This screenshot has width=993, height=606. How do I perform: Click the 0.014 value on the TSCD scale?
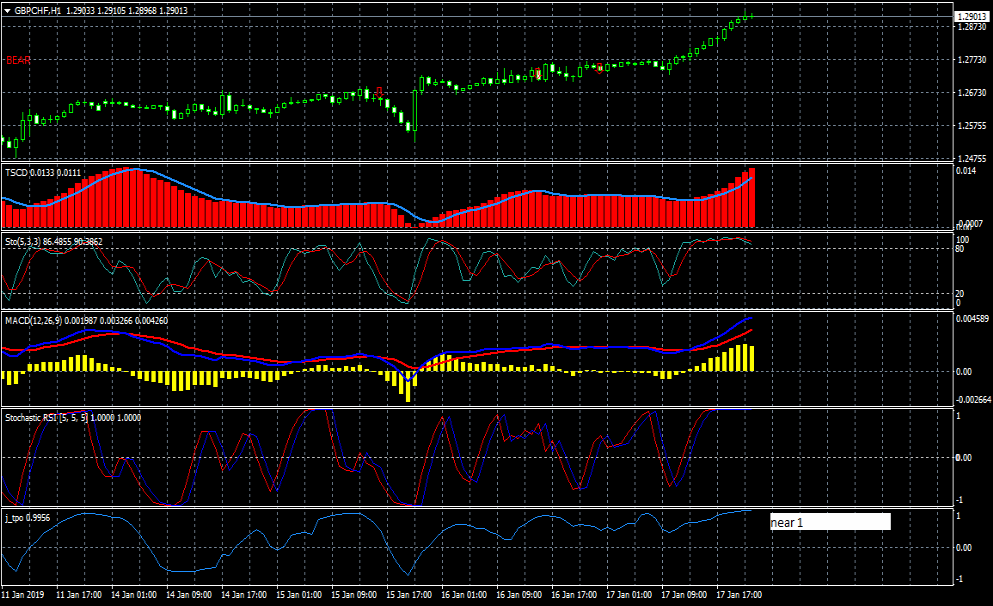point(966,172)
